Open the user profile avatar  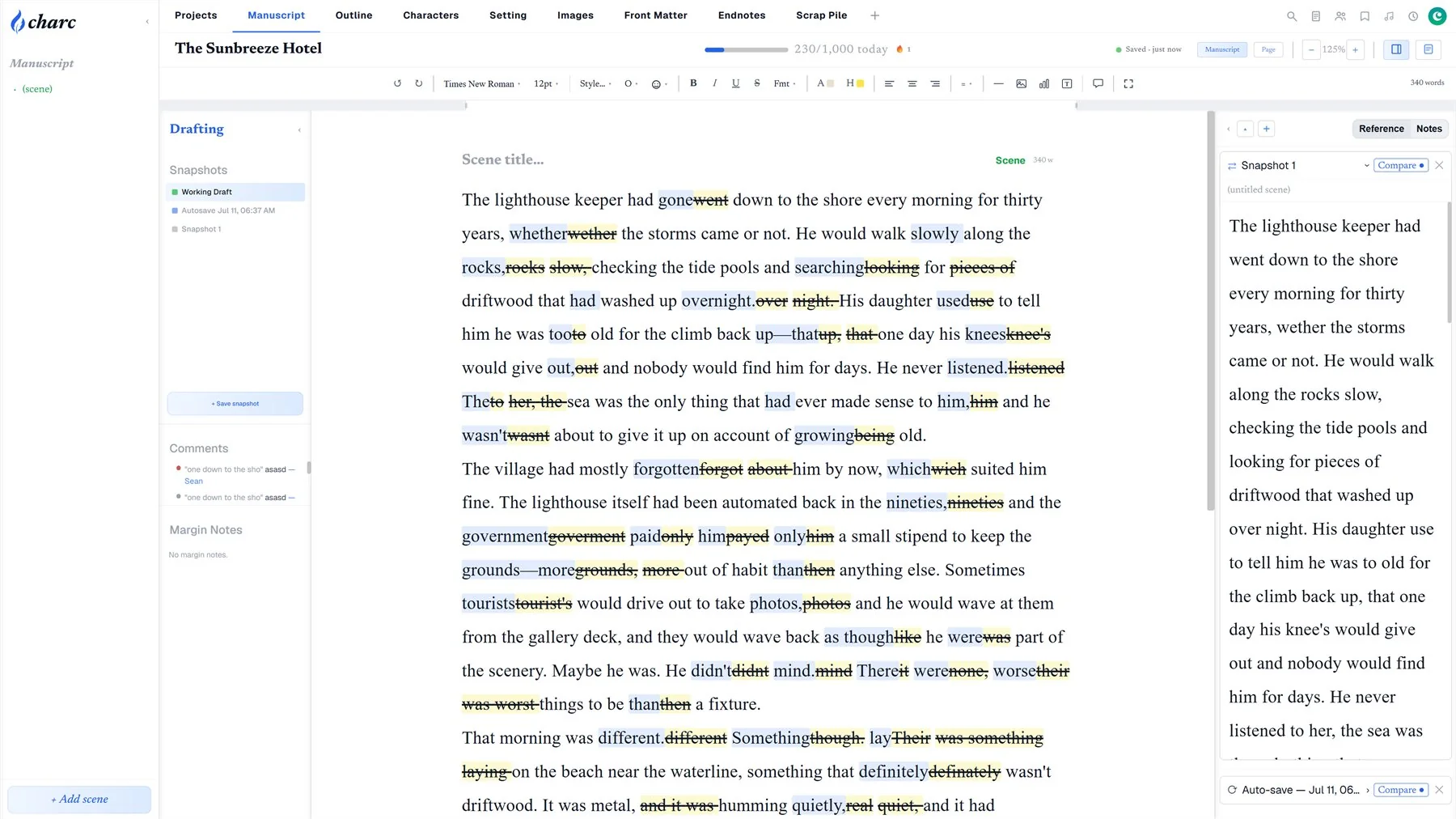click(x=1437, y=15)
